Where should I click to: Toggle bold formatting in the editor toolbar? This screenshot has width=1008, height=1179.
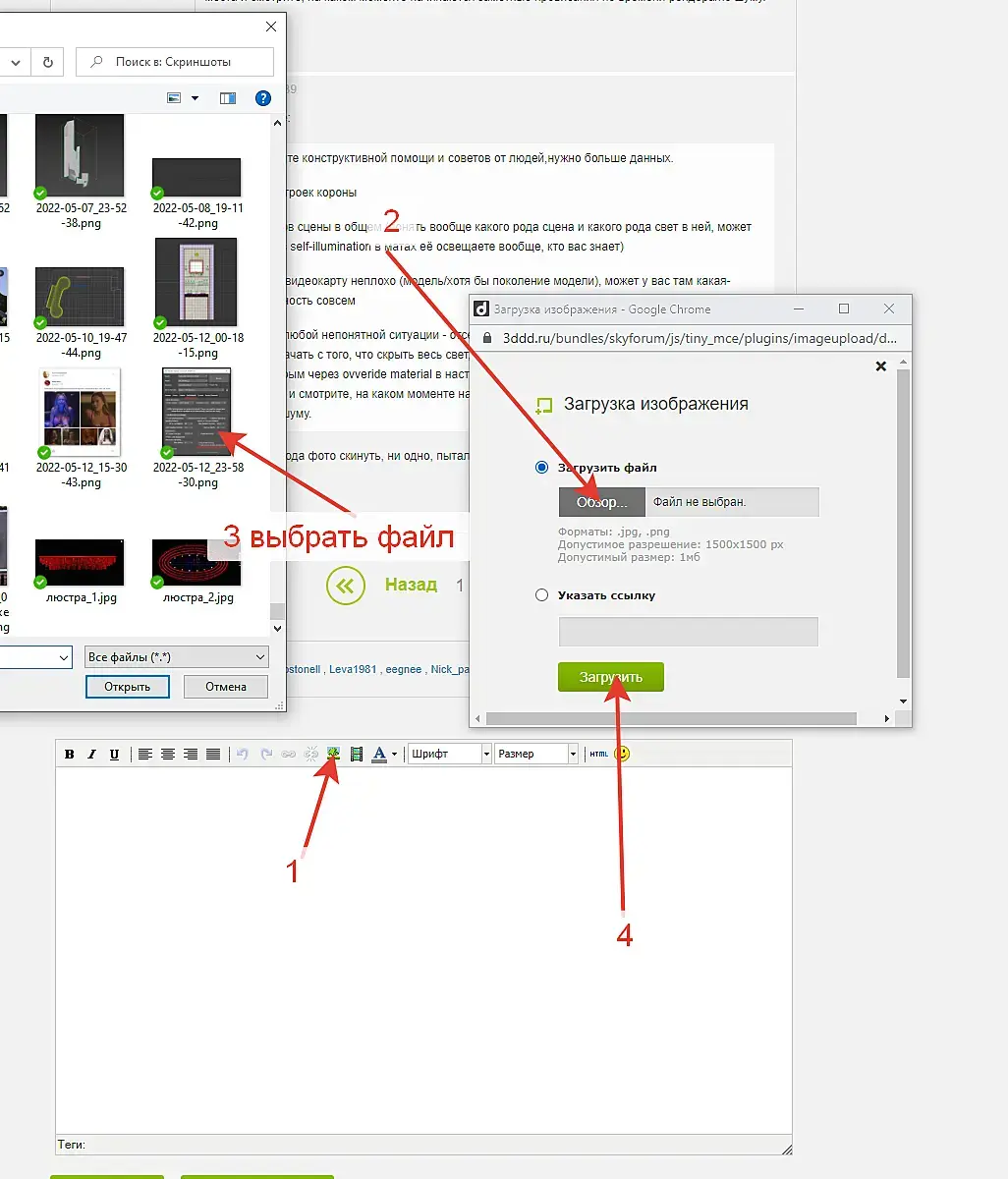coord(70,755)
